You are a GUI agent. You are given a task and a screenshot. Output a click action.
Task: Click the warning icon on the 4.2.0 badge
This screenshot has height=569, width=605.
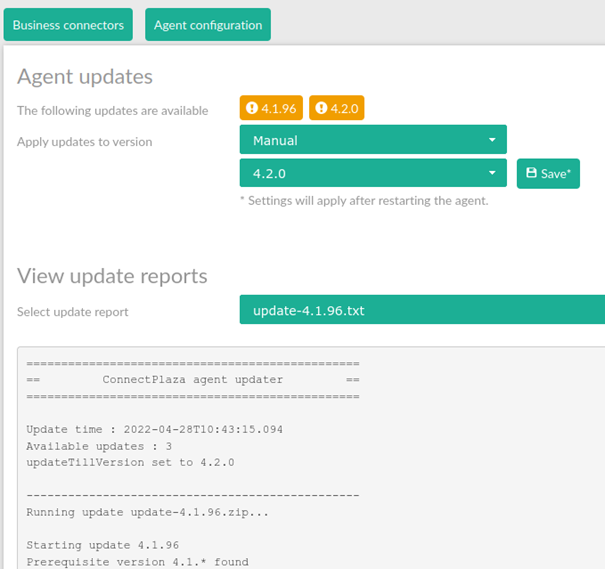tap(322, 108)
